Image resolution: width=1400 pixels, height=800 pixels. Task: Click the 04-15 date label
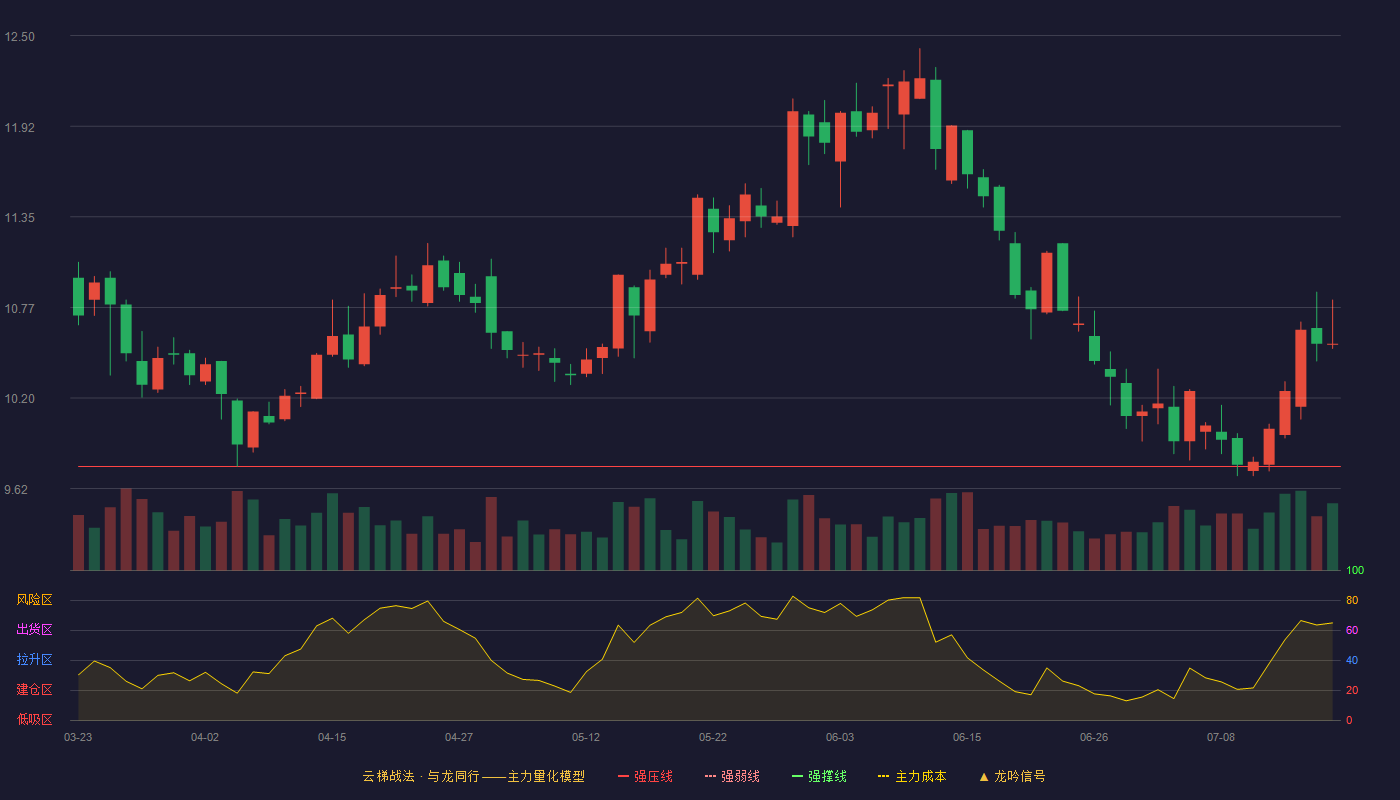[332, 737]
